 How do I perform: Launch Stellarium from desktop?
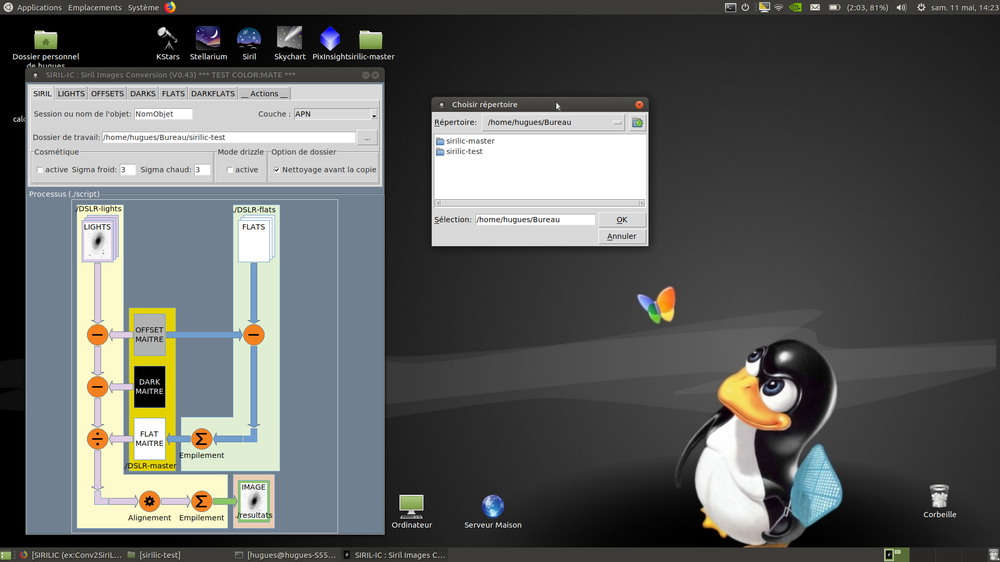[x=208, y=43]
